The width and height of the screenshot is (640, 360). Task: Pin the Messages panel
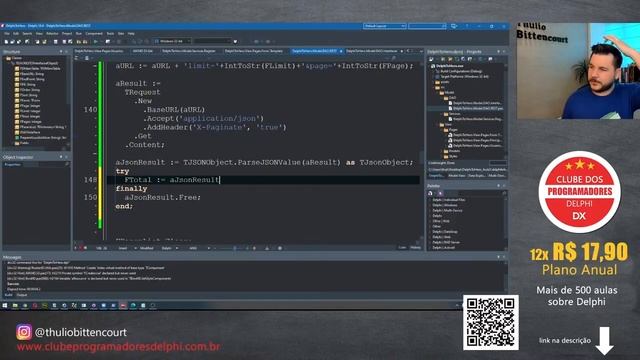click(x=498, y=257)
